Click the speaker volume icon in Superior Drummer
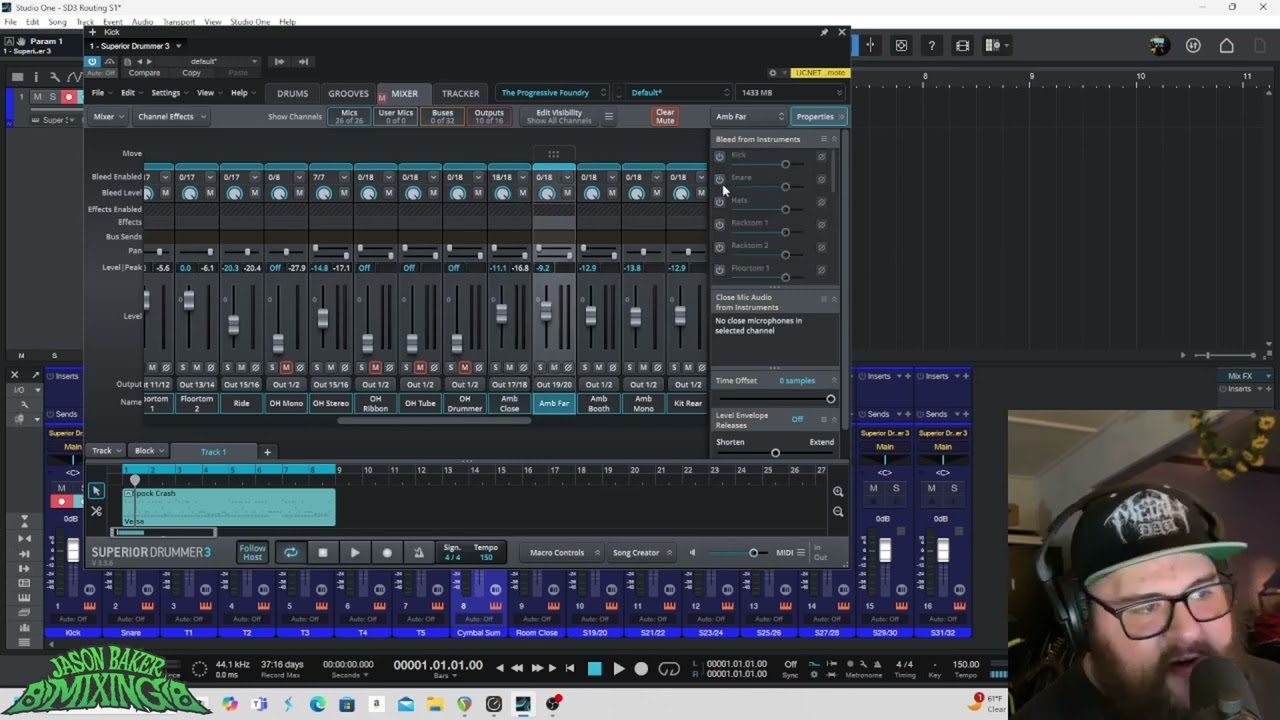The height and width of the screenshot is (720, 1280). (692, 552)
